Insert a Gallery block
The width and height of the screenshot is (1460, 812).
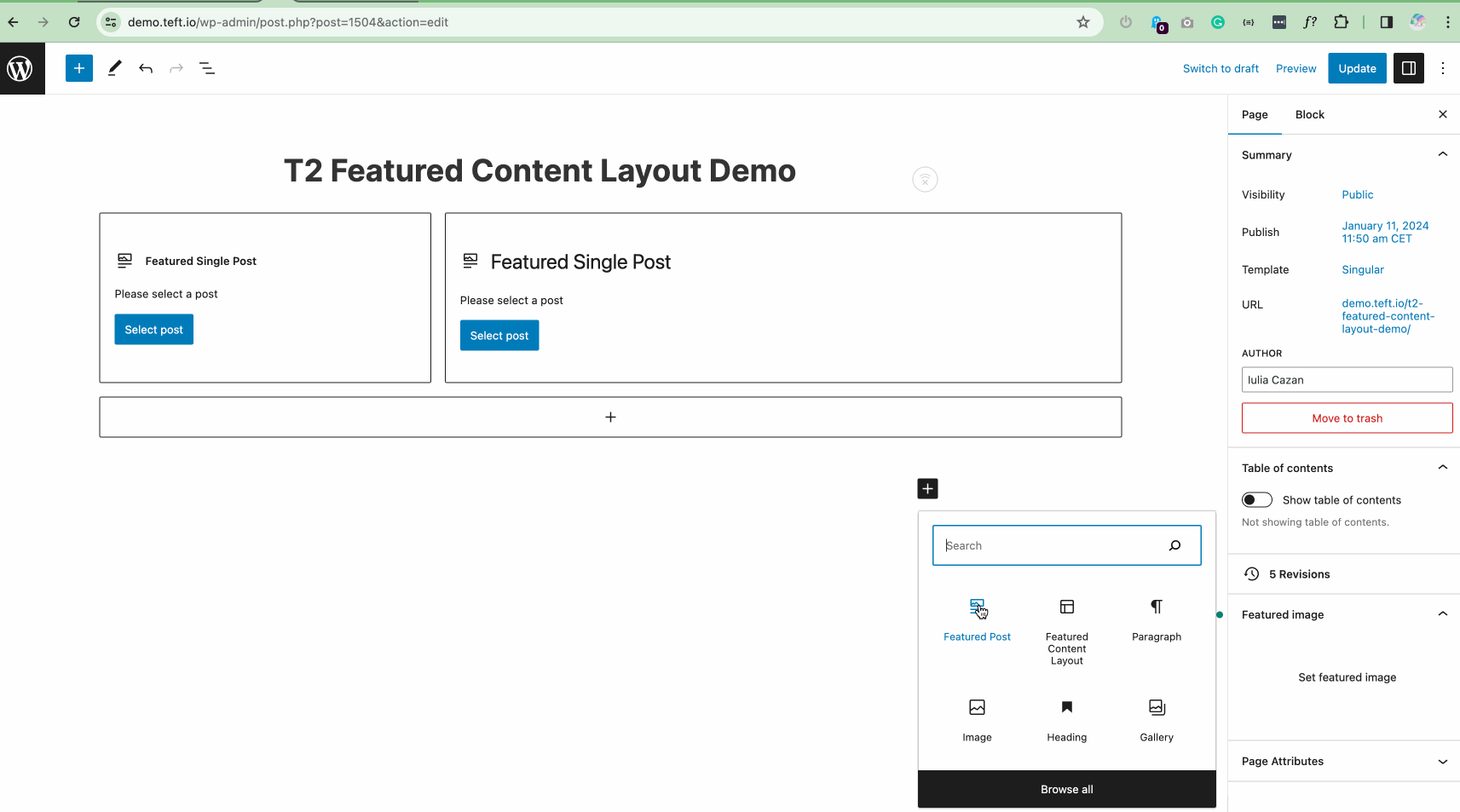coord(1156,718)
